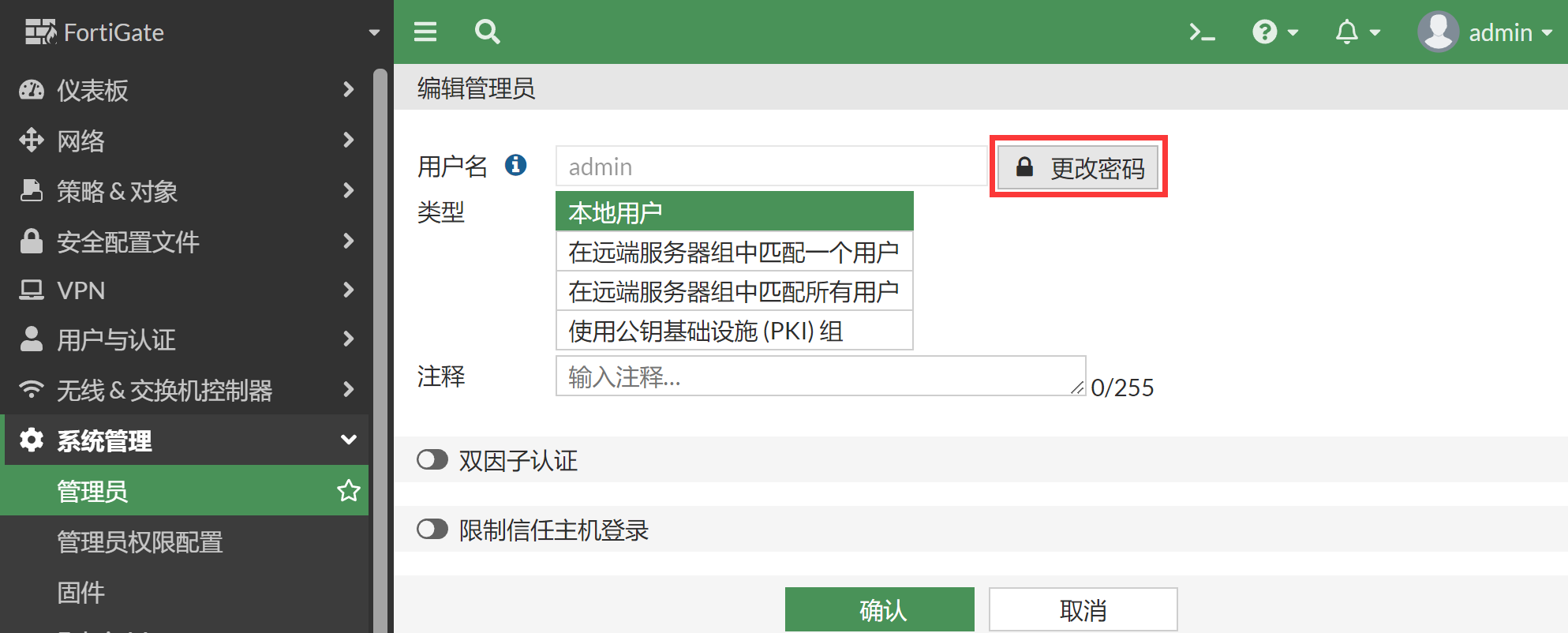Click the 确认 button
Screen dimensions: 1568x633
(x=880, y=609)
